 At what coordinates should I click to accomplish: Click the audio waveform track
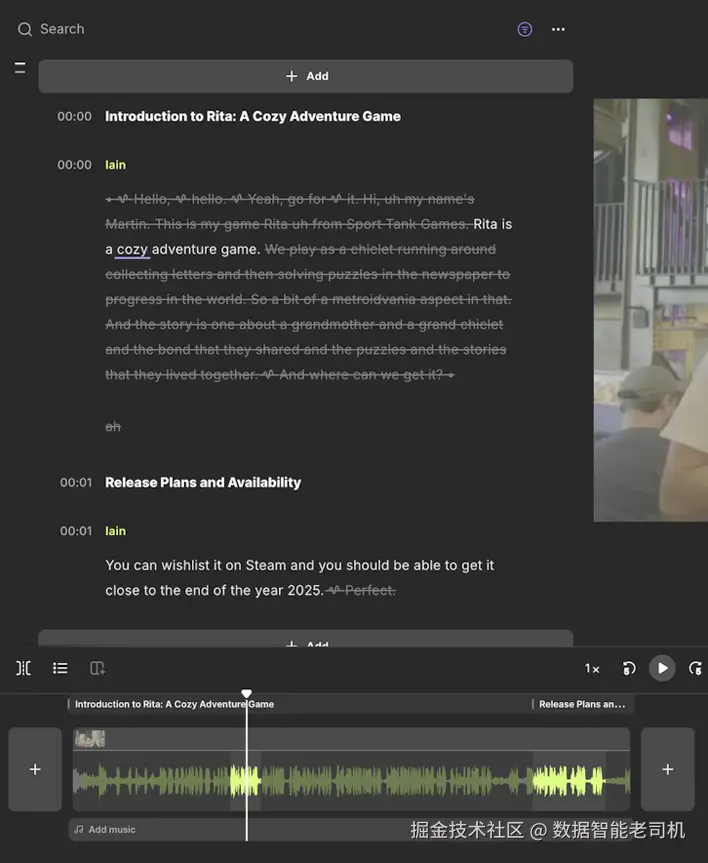[x=352, y=780]
